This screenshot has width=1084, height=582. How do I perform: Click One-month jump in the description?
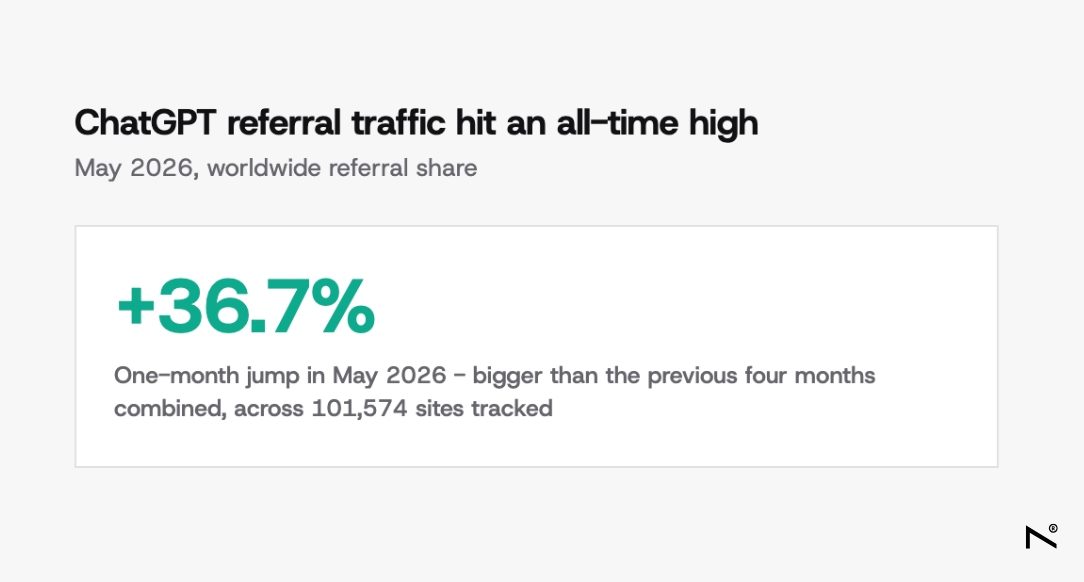(205, 376)
